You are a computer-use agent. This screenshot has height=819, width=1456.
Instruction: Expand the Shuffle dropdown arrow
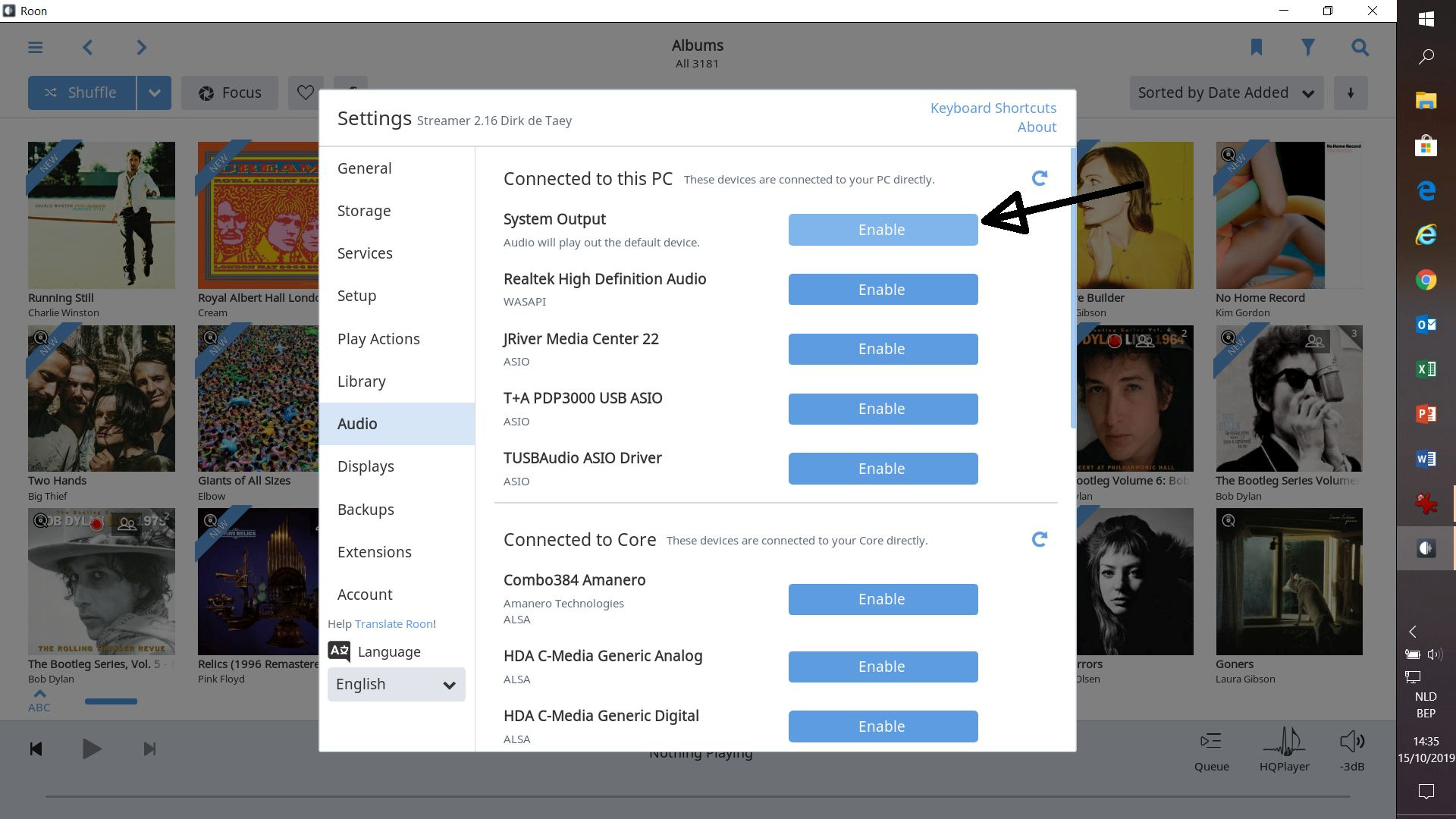pyautogui.click(x=154, y=93)
